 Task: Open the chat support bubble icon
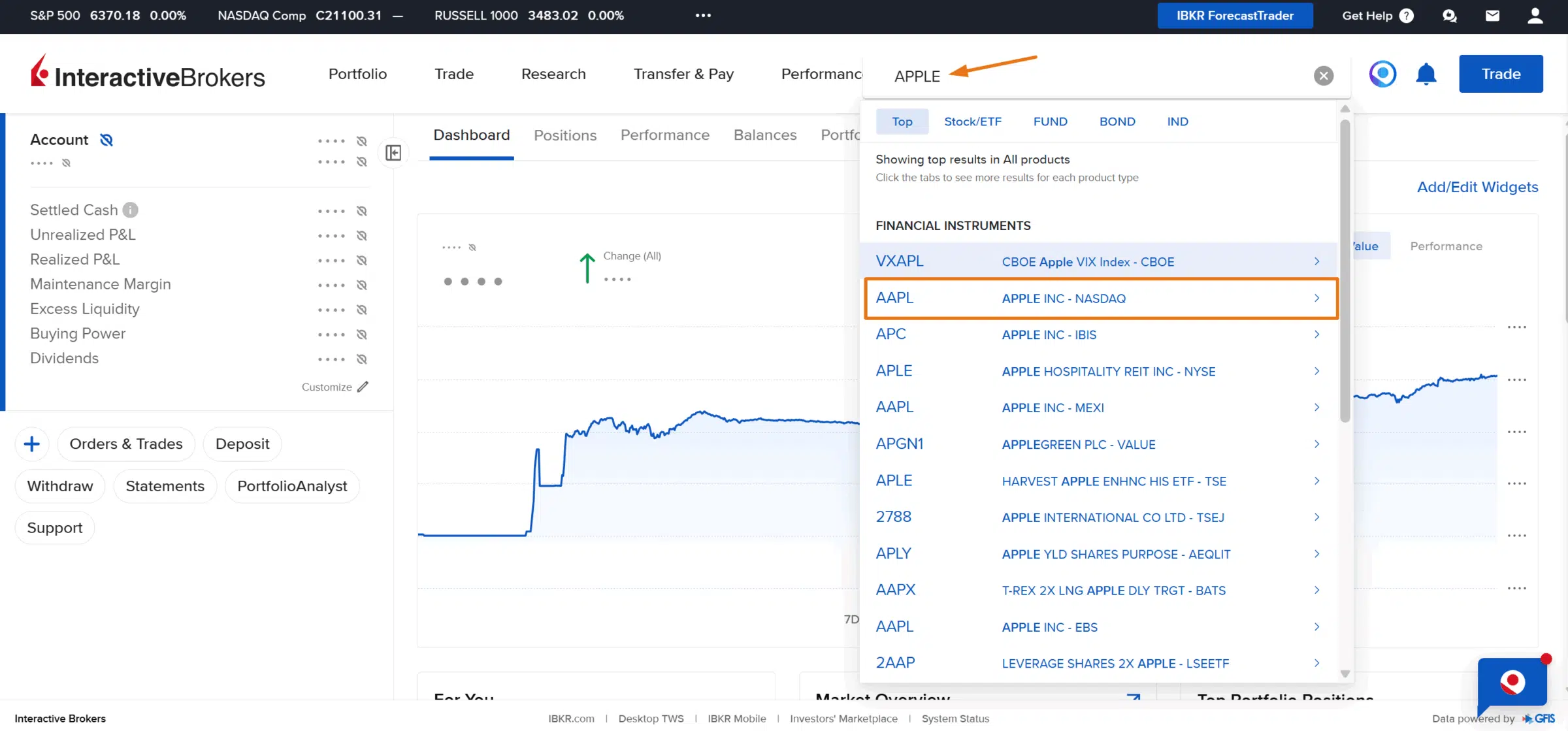click(x=1450, y=16)
